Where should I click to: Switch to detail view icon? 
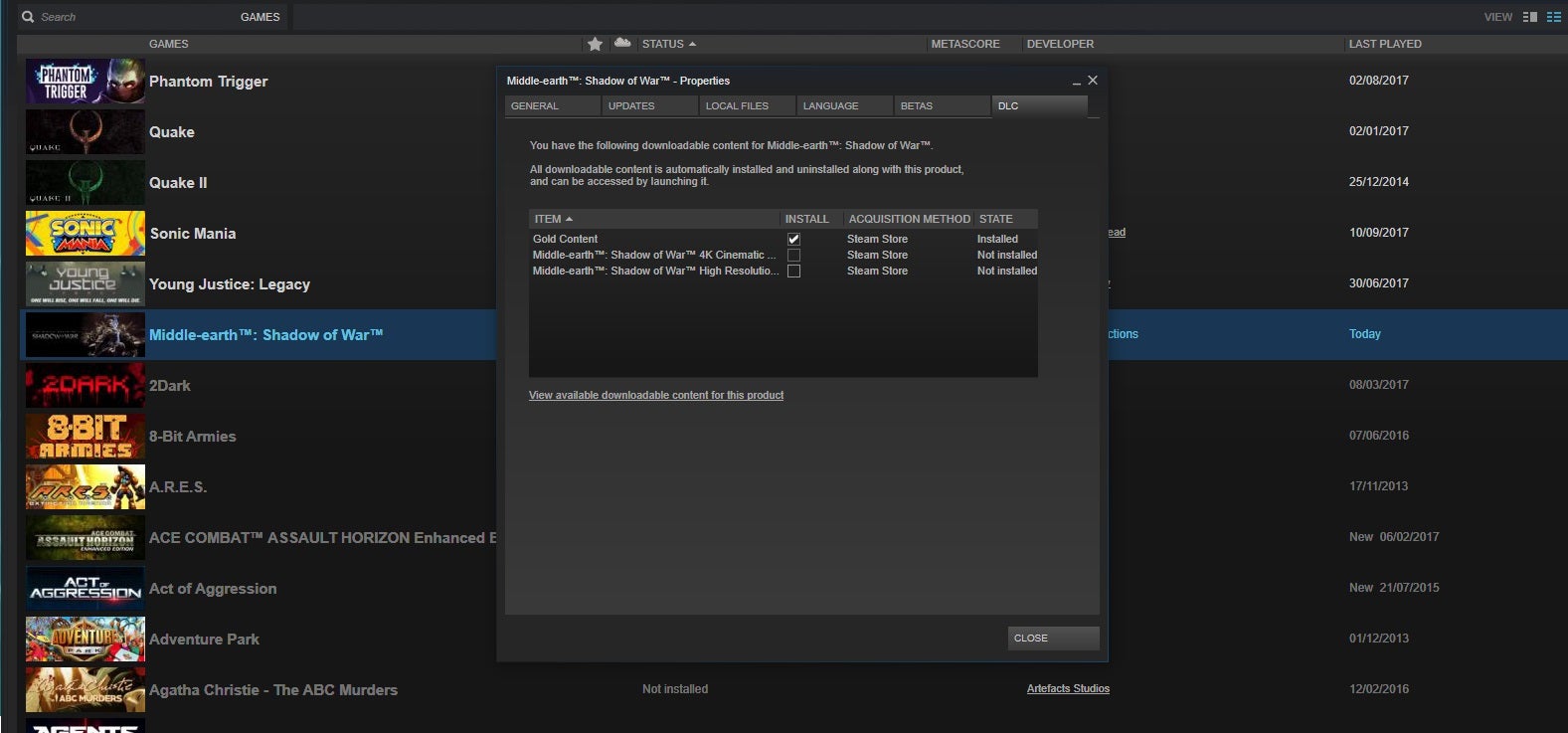[1530, 17]
